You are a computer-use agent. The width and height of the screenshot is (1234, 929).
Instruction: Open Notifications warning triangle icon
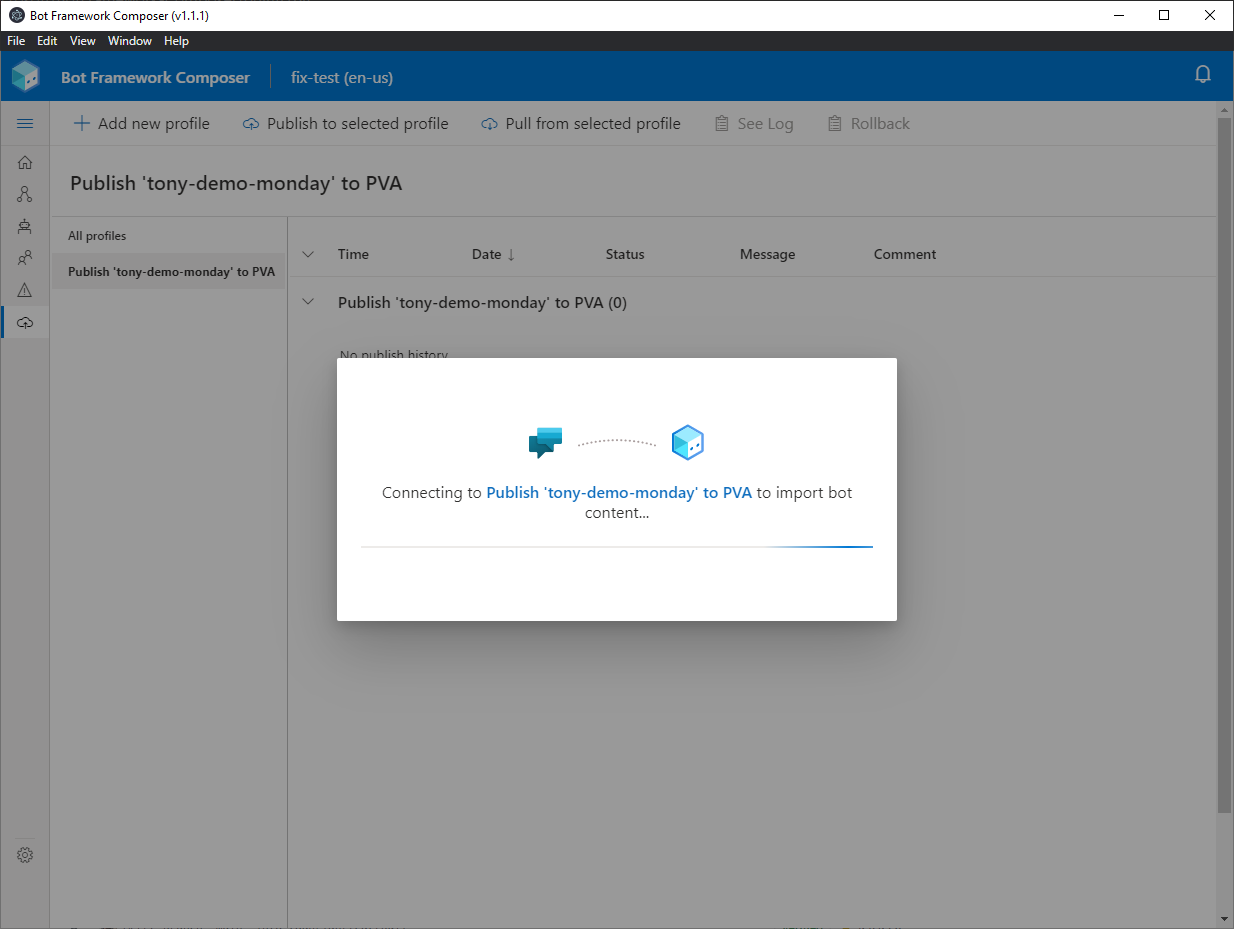click(x=25, y=290)
